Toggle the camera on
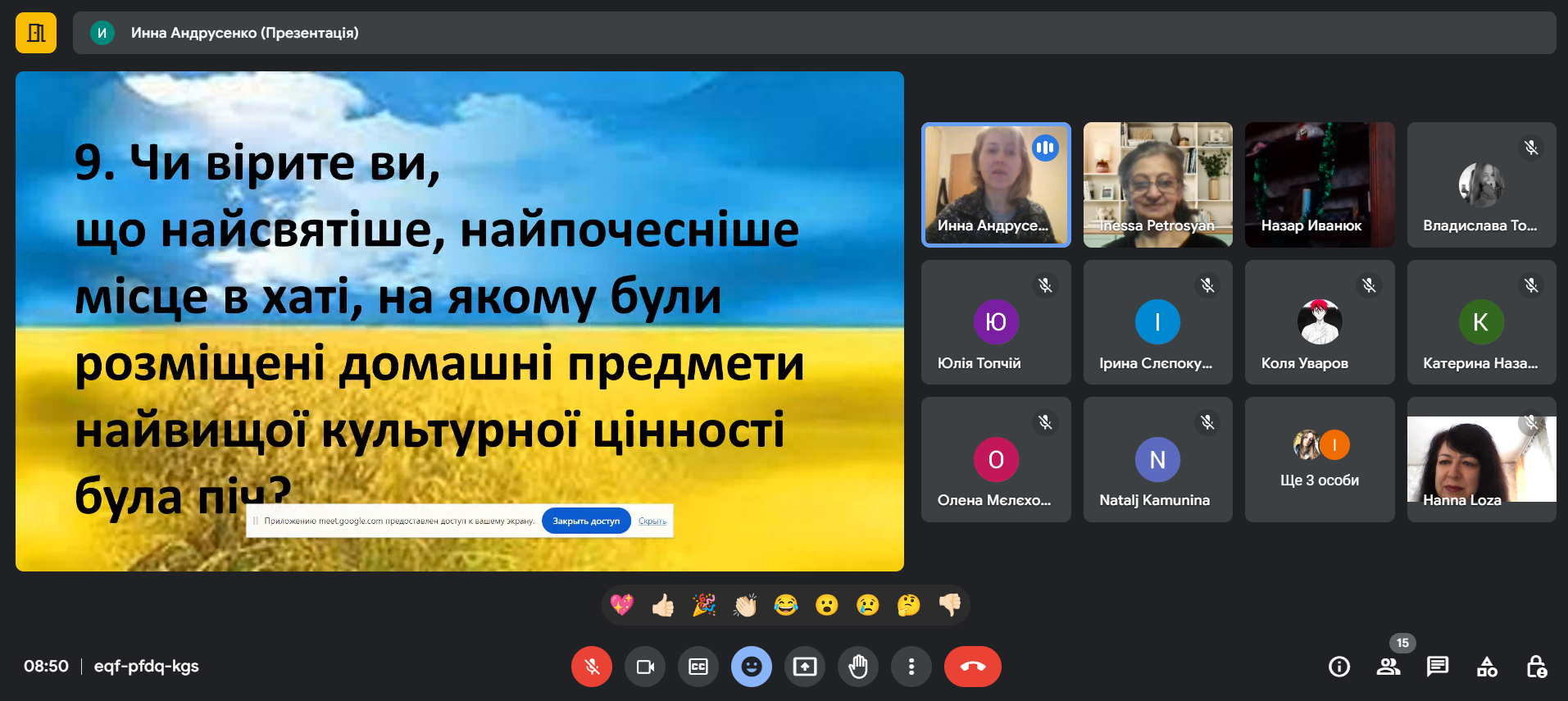1568x701 pixels. click(645, 667)
